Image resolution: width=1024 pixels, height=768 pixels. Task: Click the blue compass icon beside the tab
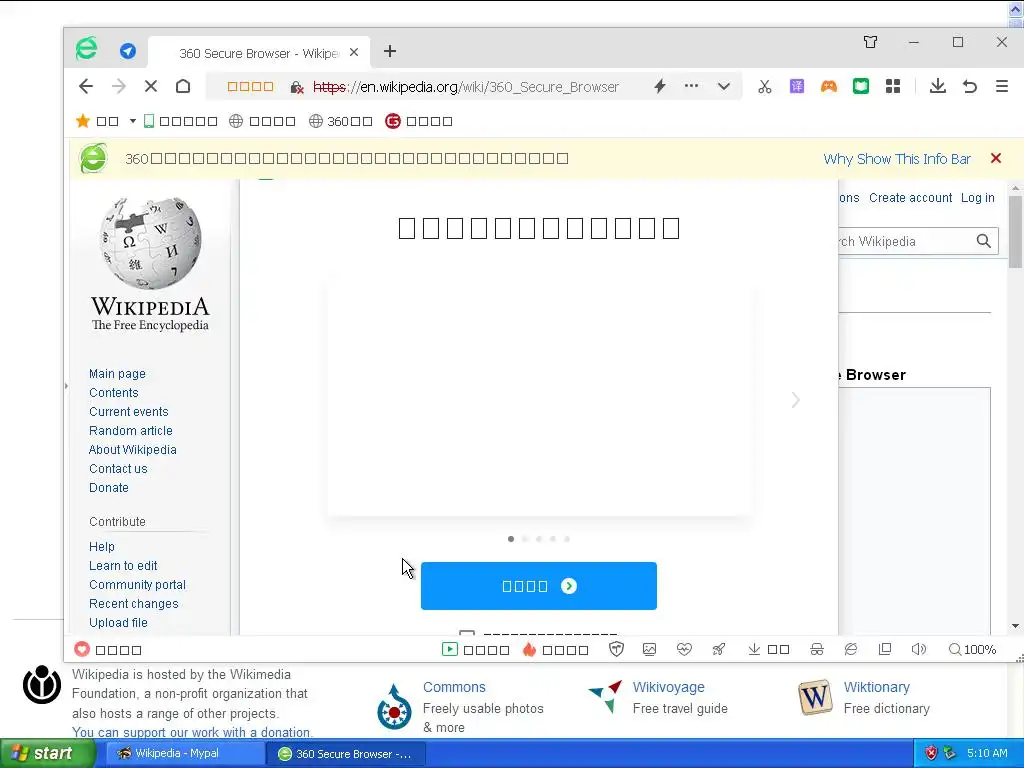(128, 51)
